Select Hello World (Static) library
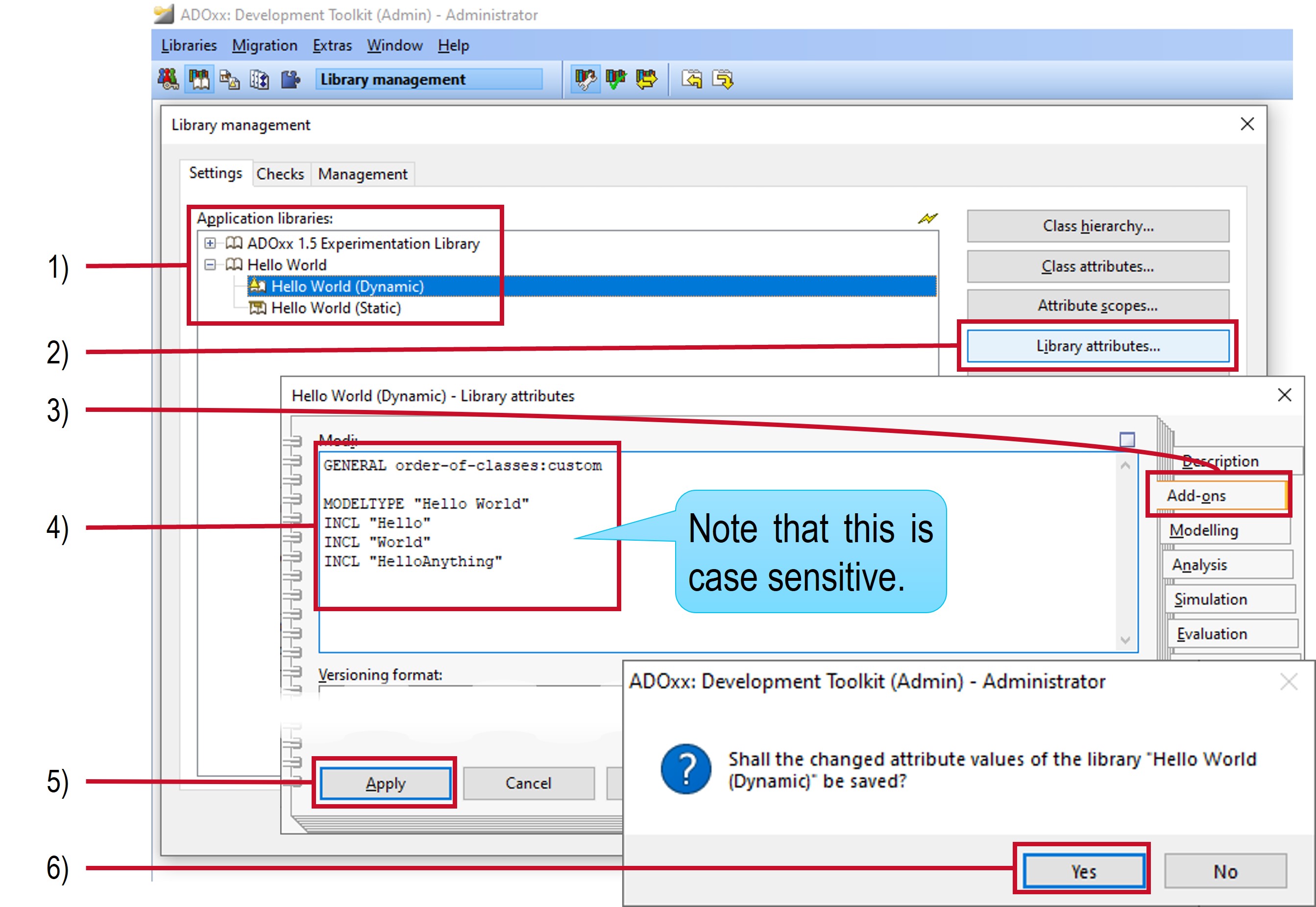This screenshot has width=1316, height=907. pyautogui.click(x=336, y=308)
